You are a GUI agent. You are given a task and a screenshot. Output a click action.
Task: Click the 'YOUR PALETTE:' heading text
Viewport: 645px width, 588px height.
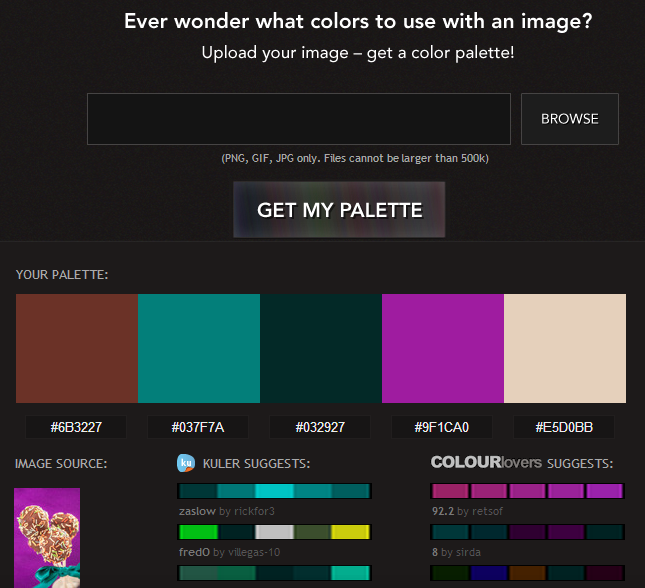pyautogui.click(x=62, y=274)
